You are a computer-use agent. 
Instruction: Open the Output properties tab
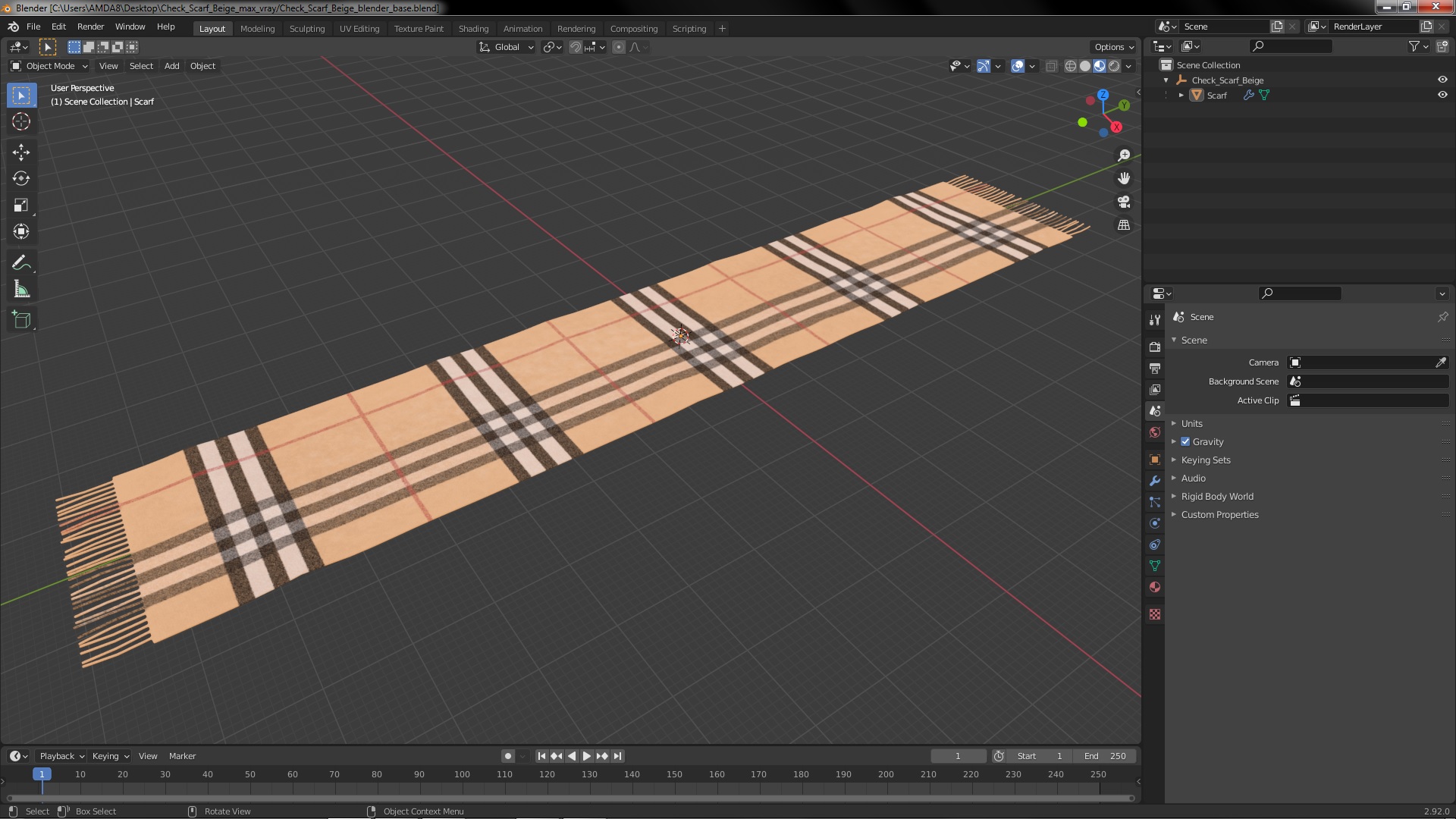1155,368
